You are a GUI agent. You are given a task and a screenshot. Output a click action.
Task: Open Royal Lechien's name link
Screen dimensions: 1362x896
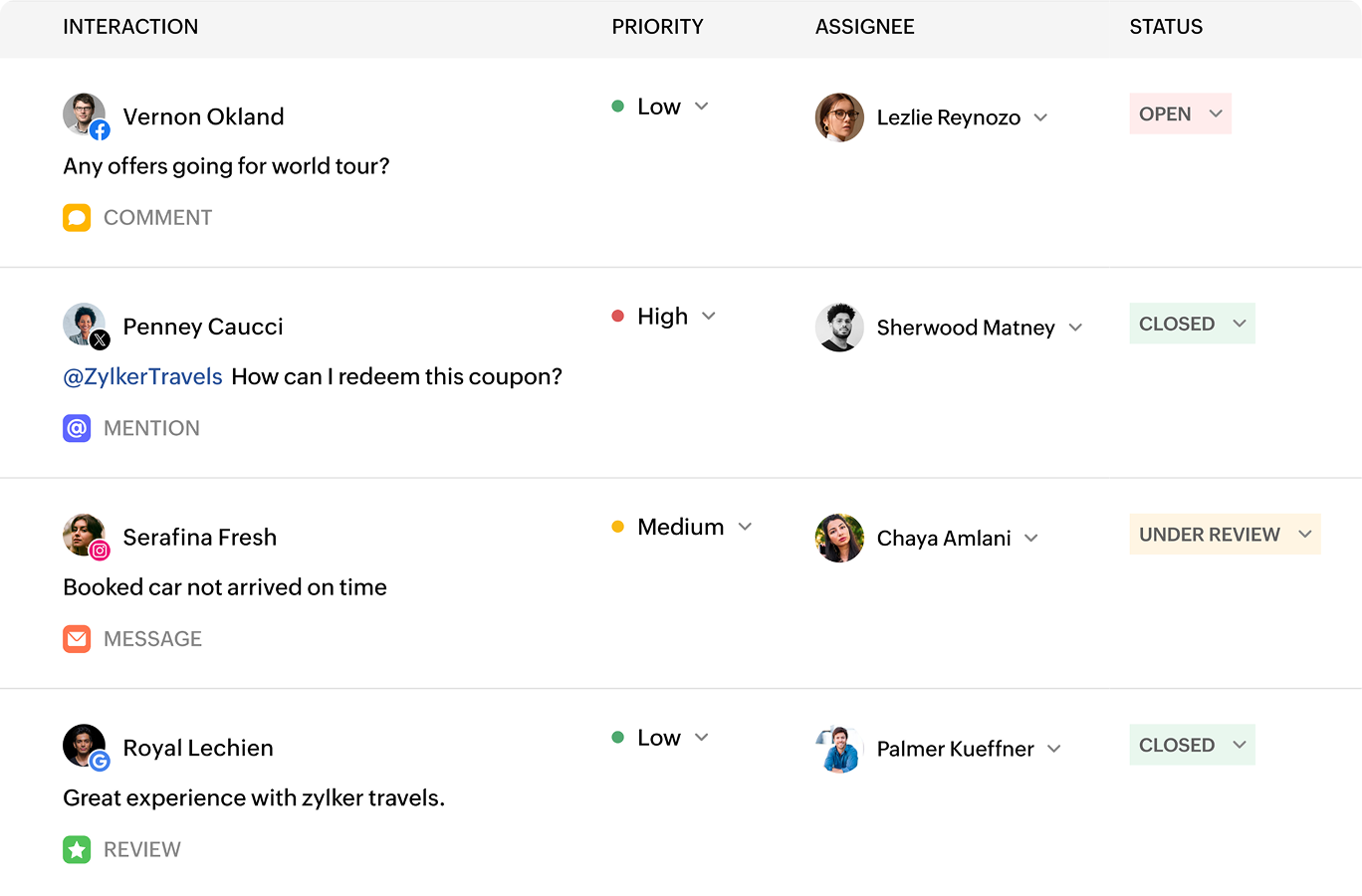click(x=197, y=748)
